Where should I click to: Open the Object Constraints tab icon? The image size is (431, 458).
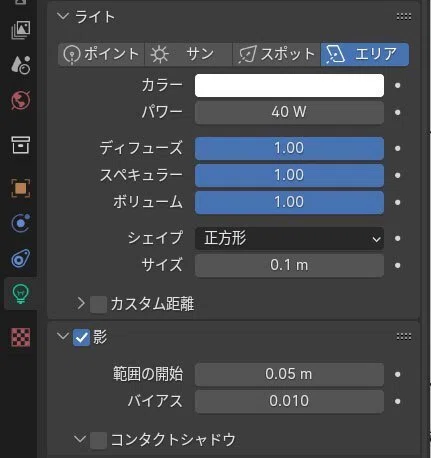tap(21, 258)
